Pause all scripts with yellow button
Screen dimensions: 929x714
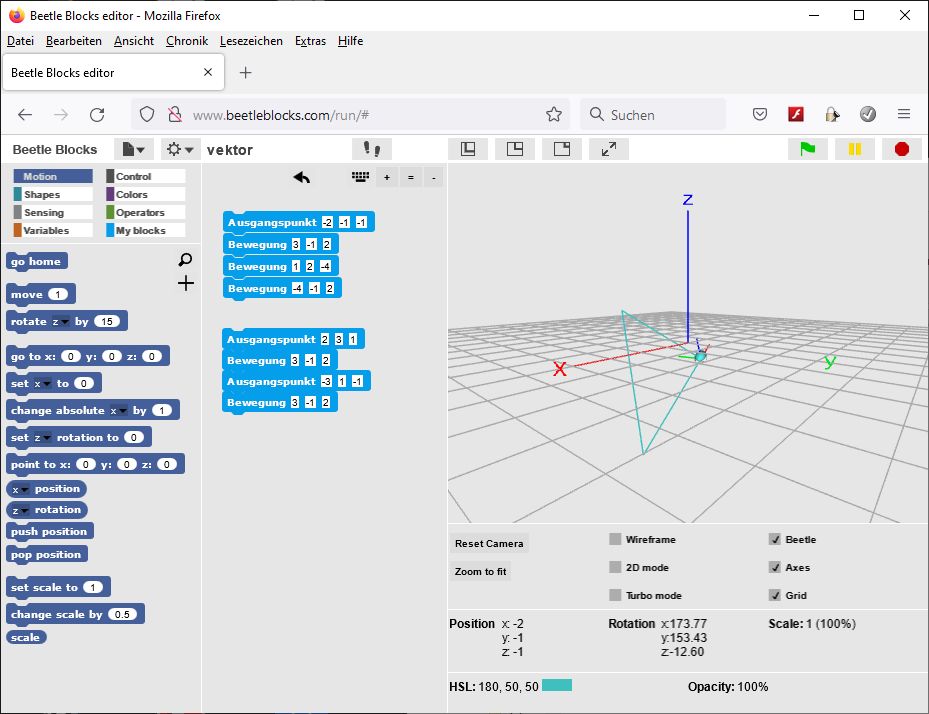(854, 149)
